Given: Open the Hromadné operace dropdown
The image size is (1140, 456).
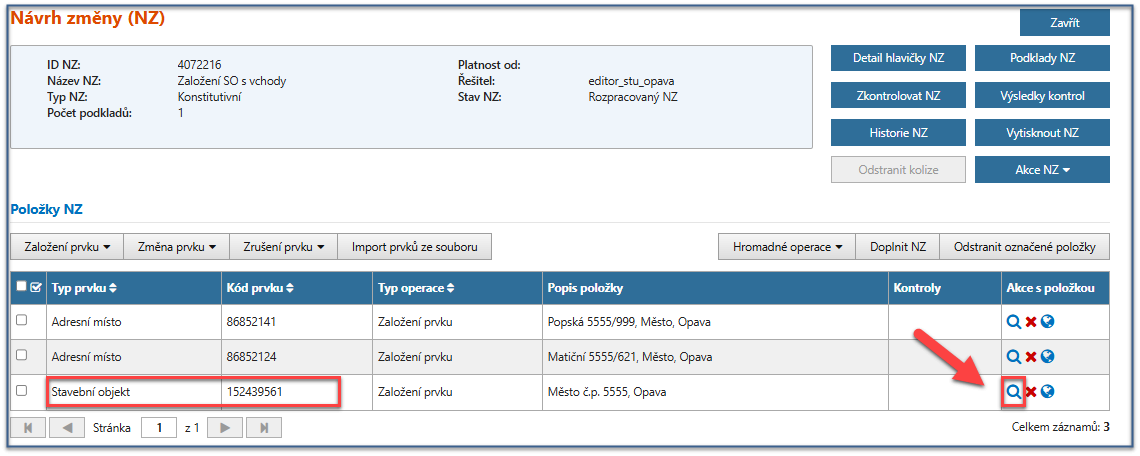Looking at the screenshot, I should [x=788, y=246].
